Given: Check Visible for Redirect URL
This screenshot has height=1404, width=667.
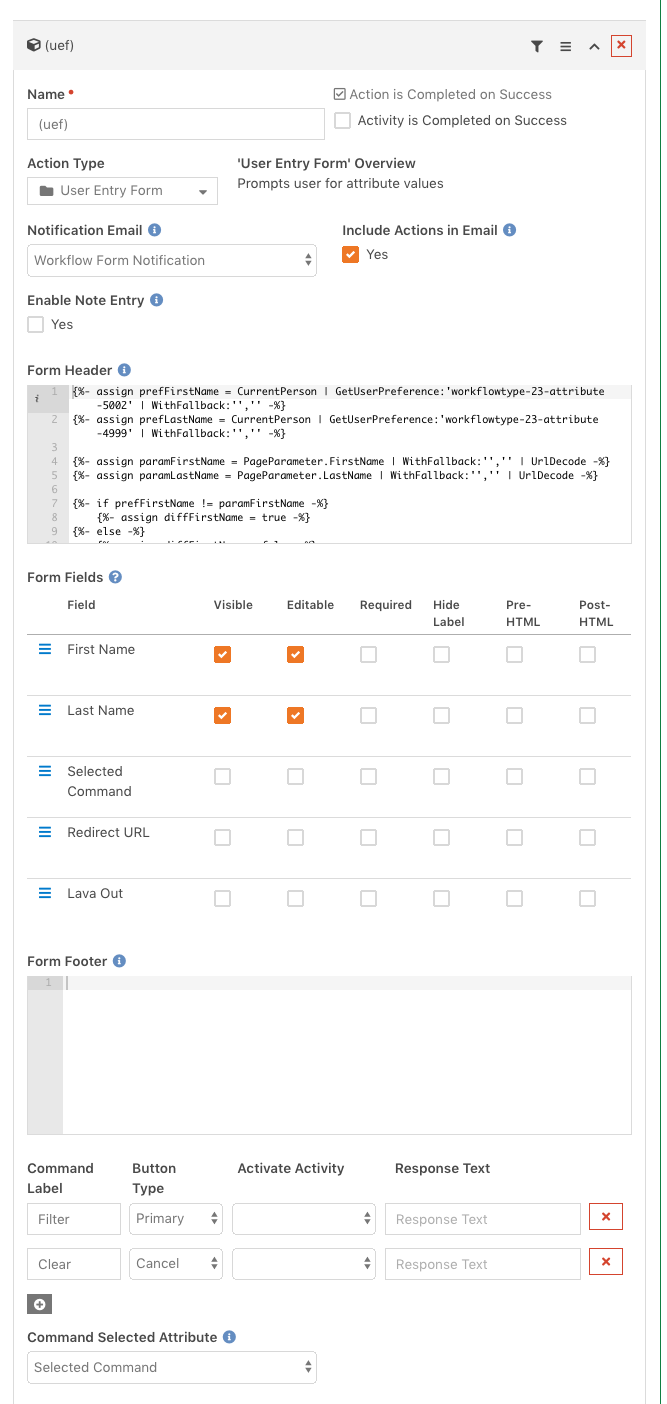Looking at the screenshot, I should coord(222,837).
